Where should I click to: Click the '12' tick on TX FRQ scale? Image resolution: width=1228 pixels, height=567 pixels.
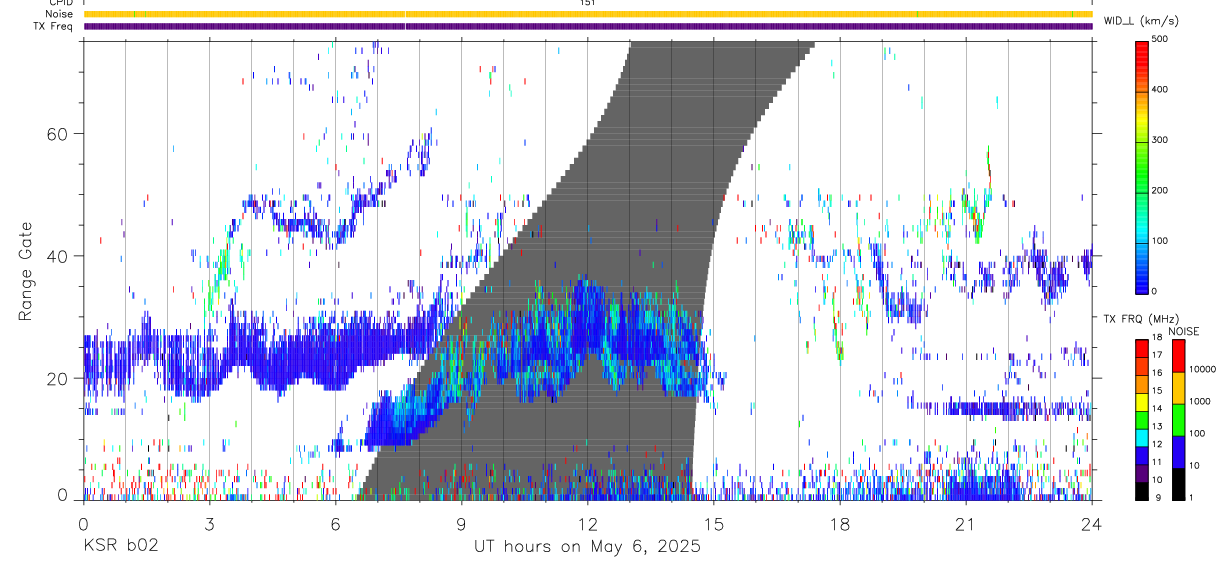pyautogui.click(x=1156, y=444)
